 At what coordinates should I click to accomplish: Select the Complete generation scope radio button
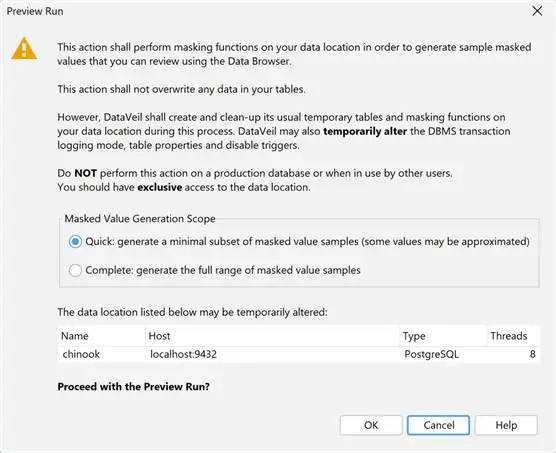coord(75,270)
